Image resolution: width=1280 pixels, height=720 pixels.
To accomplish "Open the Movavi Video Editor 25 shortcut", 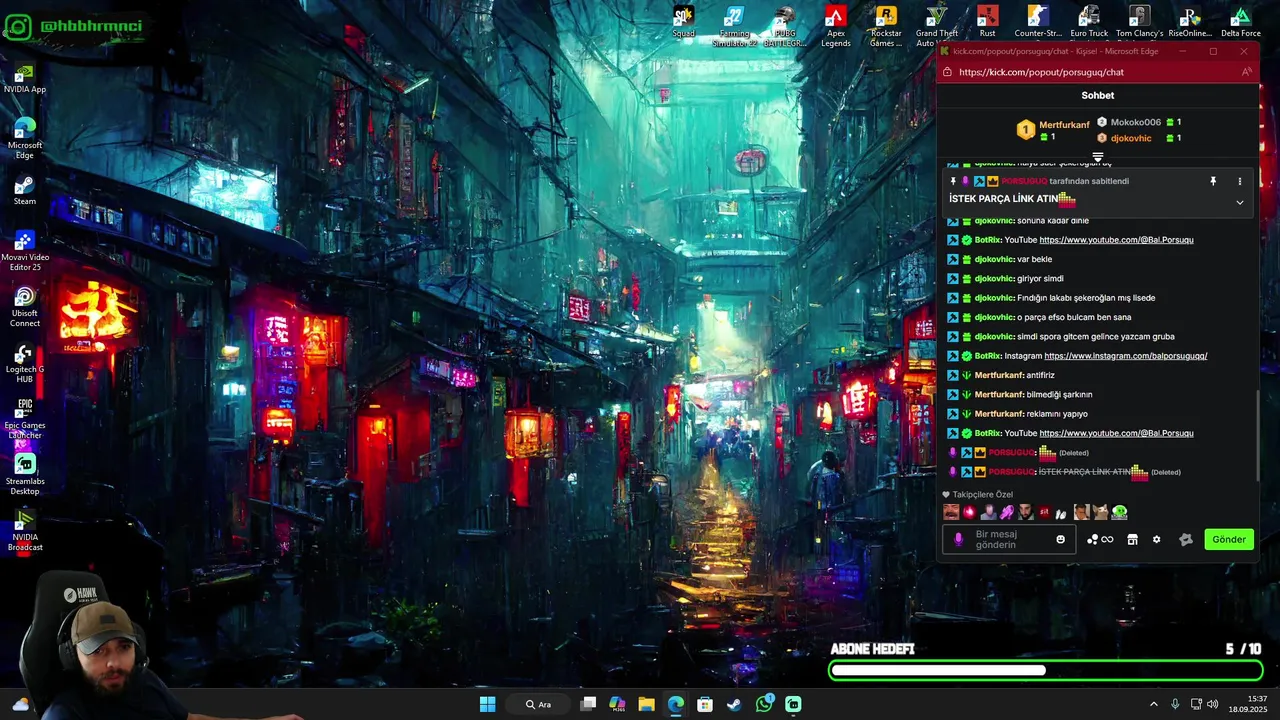I will (25, 251).
